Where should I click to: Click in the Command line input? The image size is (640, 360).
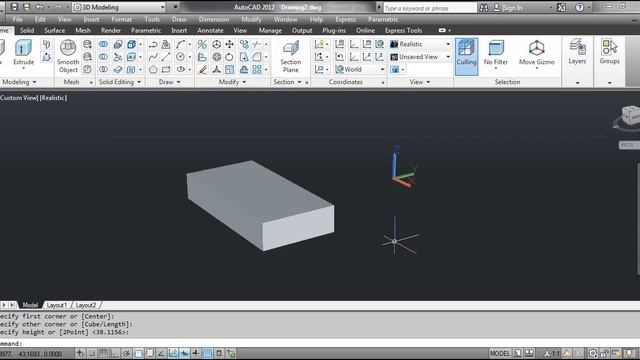tap(320, 343)
